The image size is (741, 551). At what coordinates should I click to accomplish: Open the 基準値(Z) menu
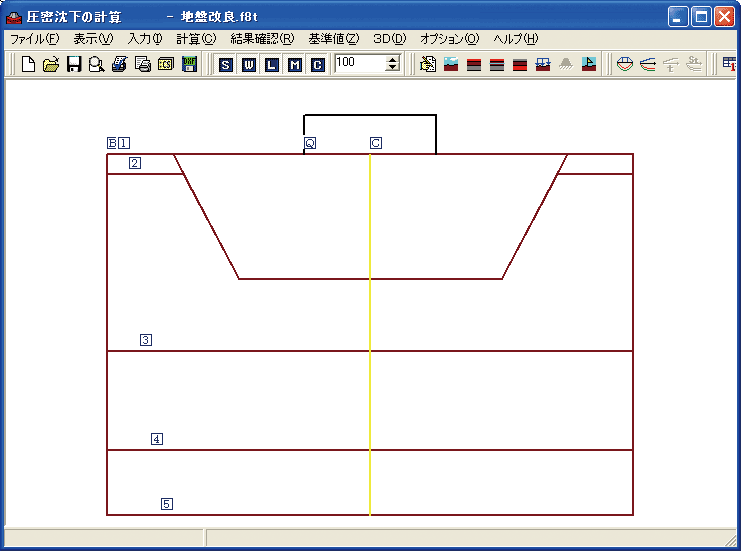coord(334,39)
